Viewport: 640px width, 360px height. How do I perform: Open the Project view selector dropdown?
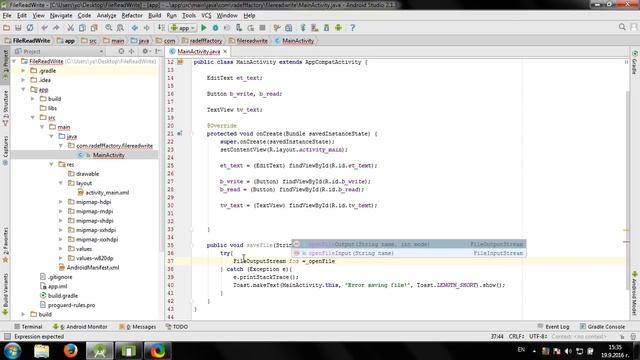point(59,51)
